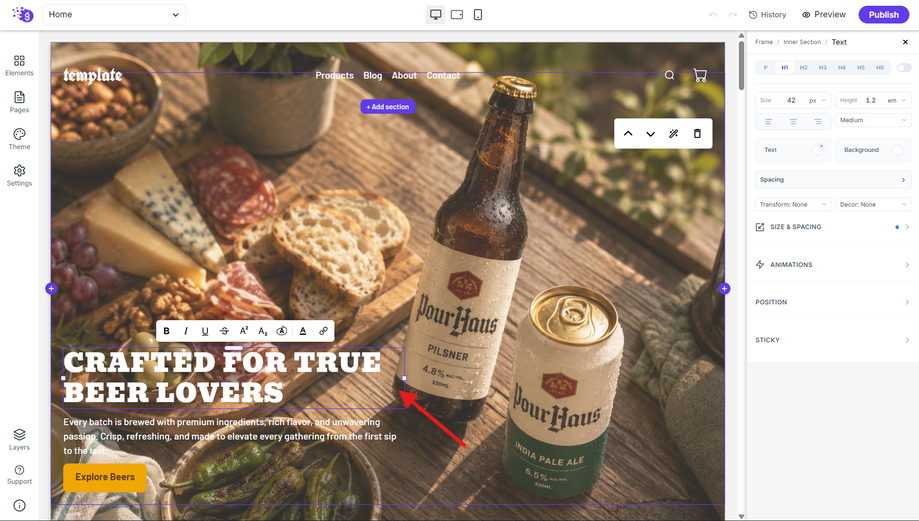919x521 pixels.
Task: Click Products in the site navigation
Action: coord(335,76)
